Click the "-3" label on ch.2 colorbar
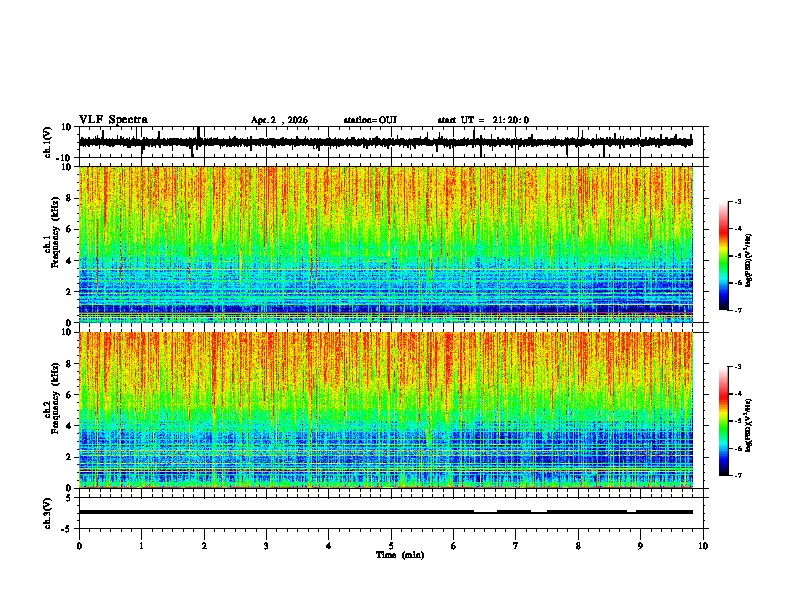The width and height of the screenshot is (792, 612). click(738, 367)
